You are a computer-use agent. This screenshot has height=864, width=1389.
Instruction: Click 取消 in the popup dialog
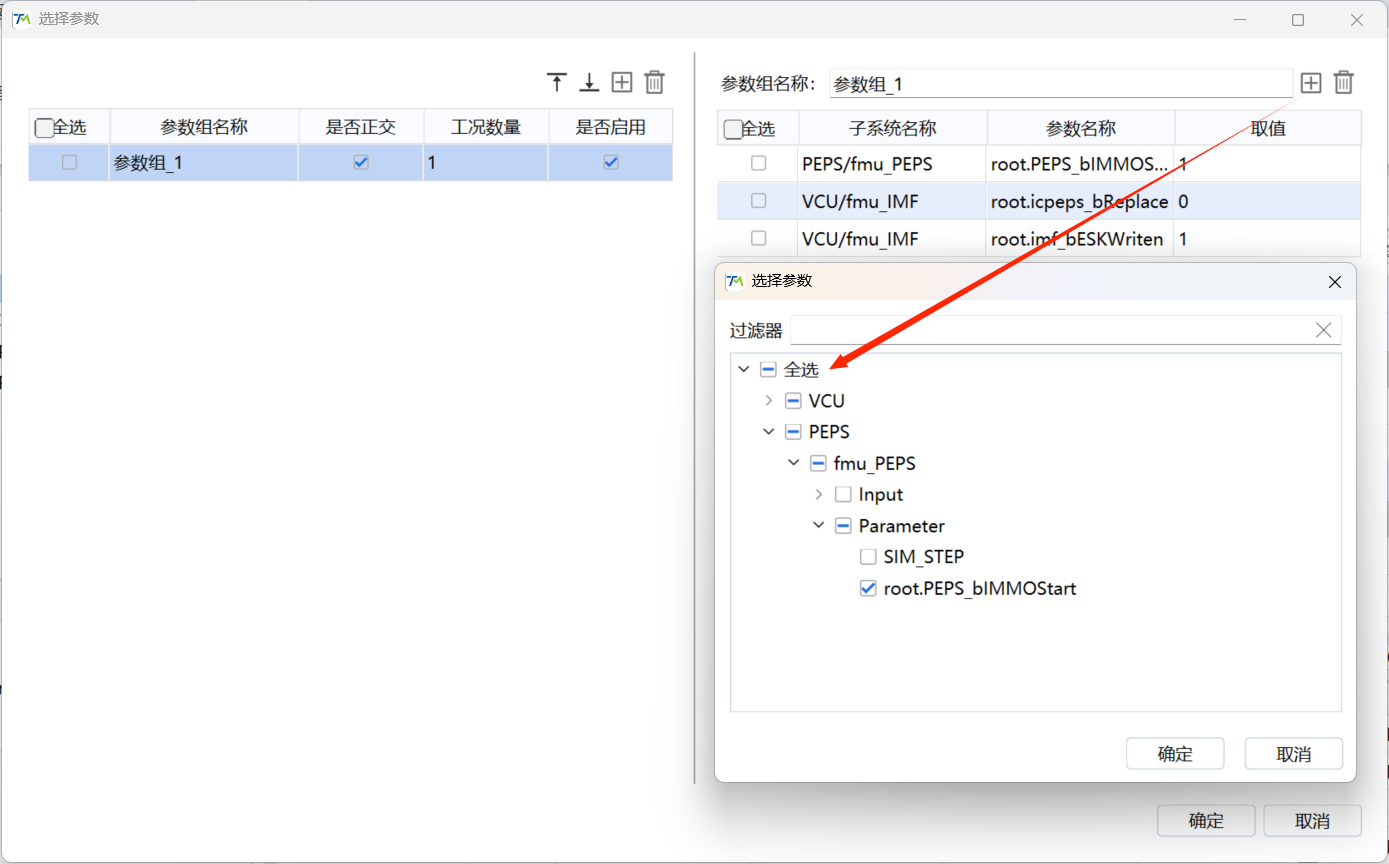coord(1294,754)
